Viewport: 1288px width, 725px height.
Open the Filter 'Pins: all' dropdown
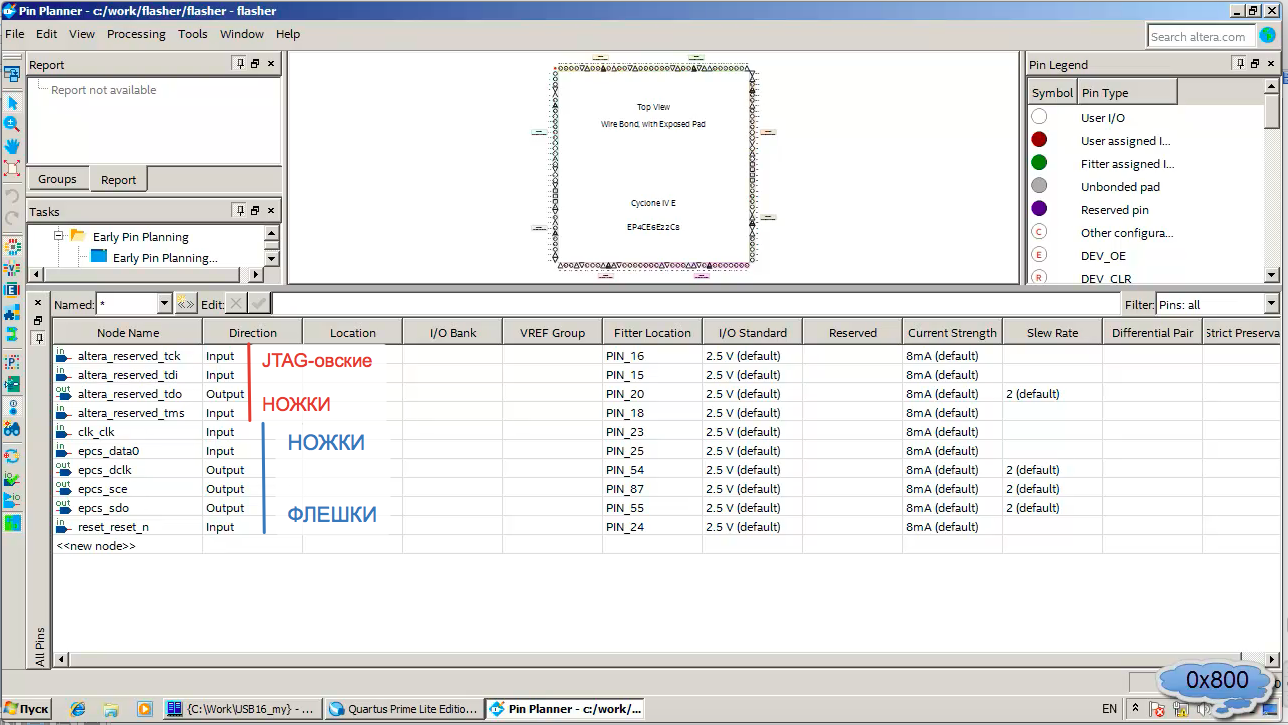pyautogui.click(x=1271, y=304)
